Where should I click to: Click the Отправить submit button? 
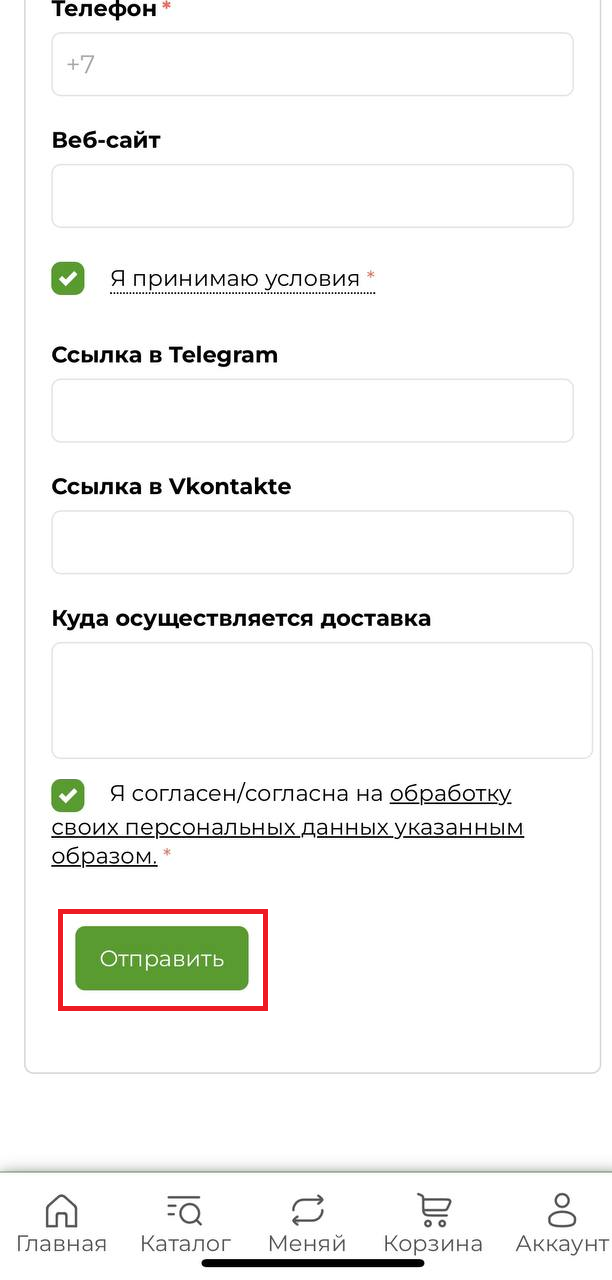pos(162,958)
